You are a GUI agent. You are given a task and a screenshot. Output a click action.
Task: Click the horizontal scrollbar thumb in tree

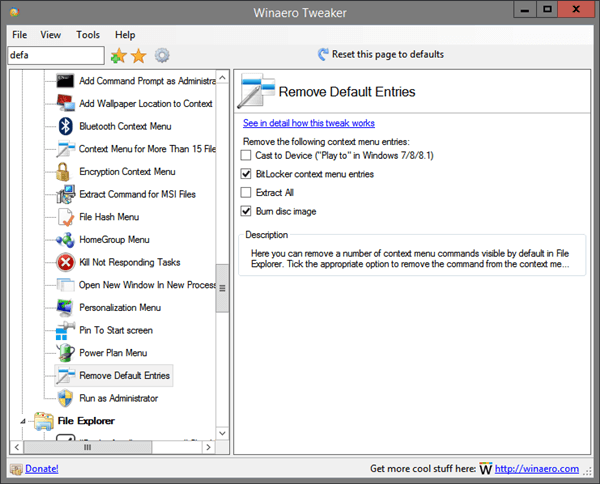click(88, 447)
